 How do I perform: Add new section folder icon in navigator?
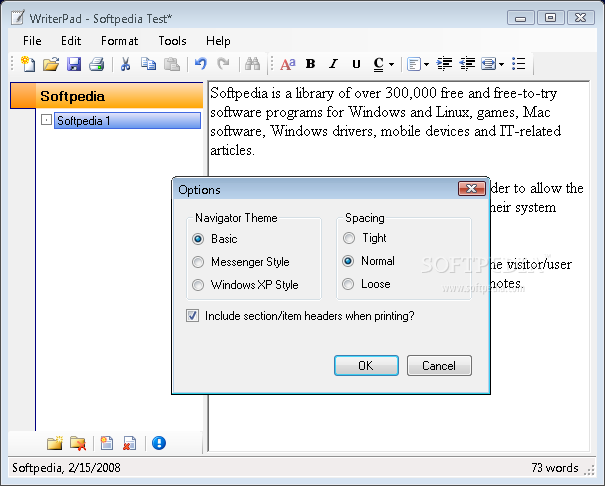[x=55, y=443]
